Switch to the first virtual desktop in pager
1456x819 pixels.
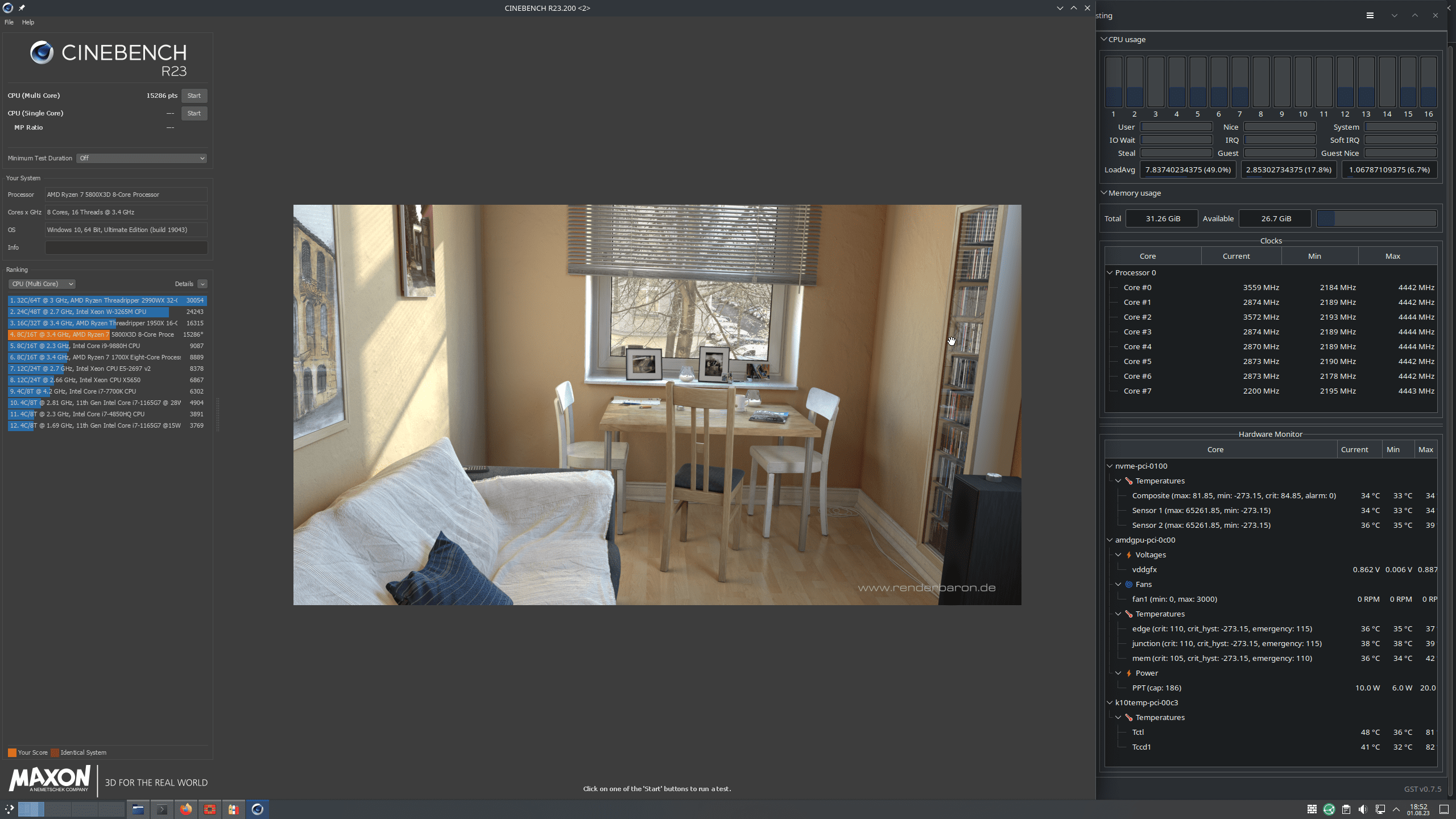(x=31, y=809)
